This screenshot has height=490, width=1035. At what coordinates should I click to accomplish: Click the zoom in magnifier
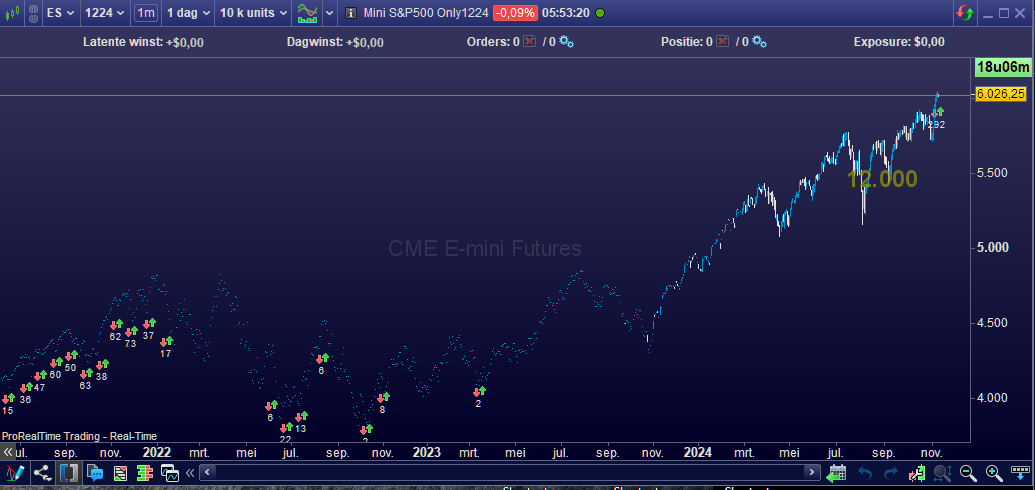click(994, 473)
